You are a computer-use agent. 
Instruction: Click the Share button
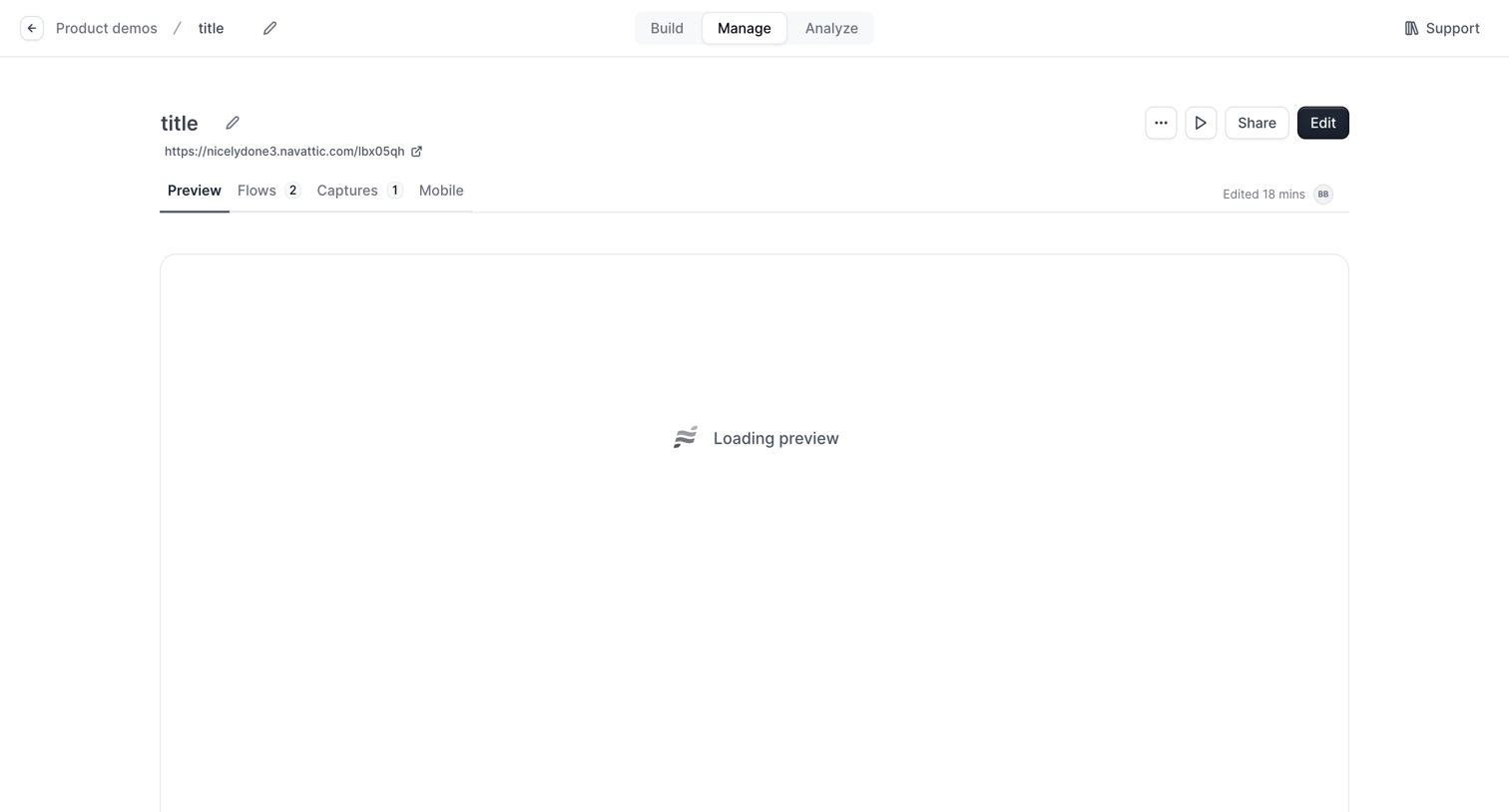pos(1257,123)
